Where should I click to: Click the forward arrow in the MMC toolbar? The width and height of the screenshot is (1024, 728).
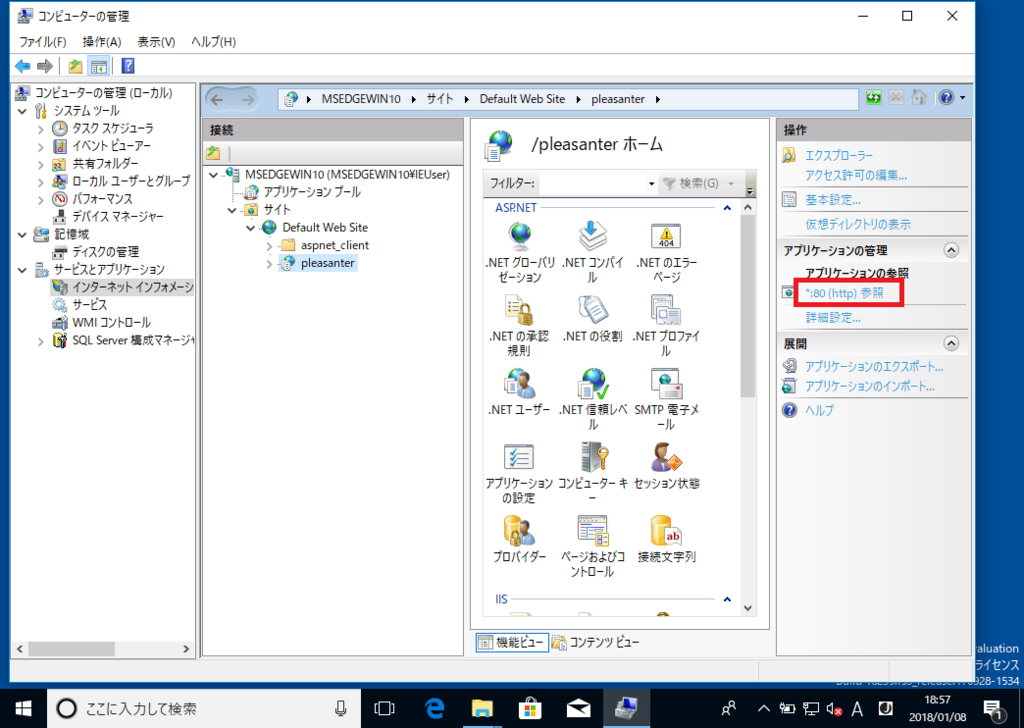click(x=45, y=66)
